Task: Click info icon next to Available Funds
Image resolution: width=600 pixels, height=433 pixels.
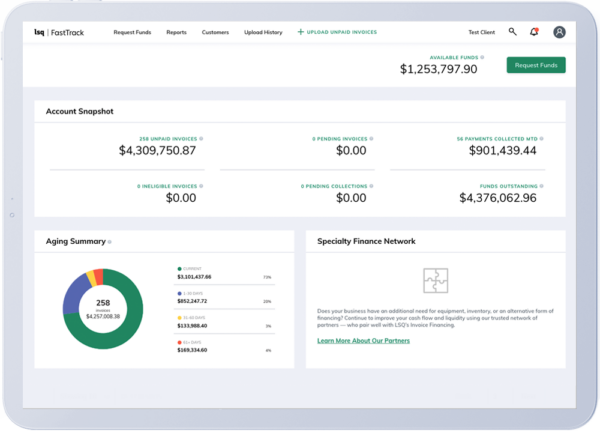Action: (480, 58)
